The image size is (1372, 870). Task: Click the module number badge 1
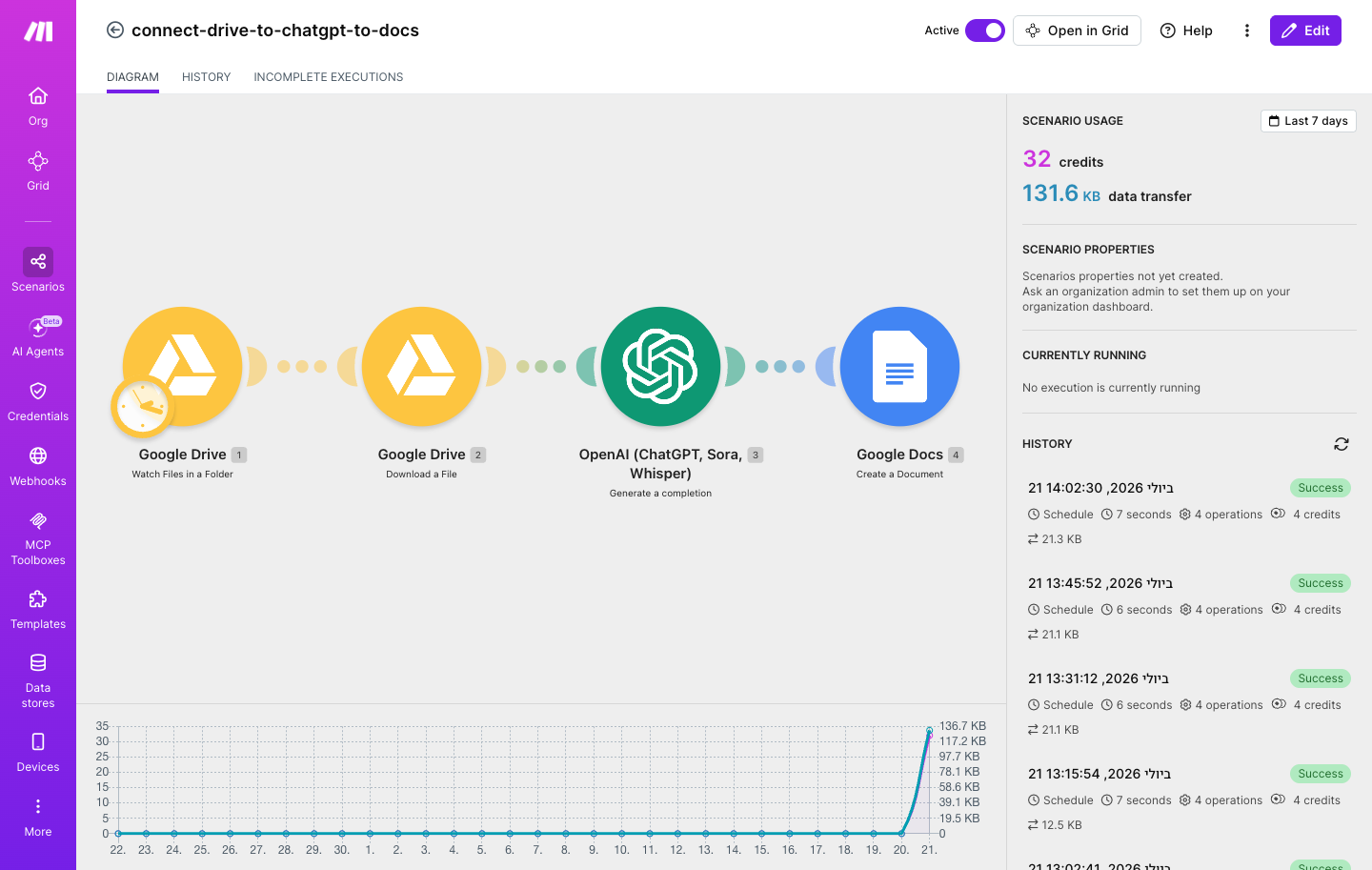click(x=239, y=455)
